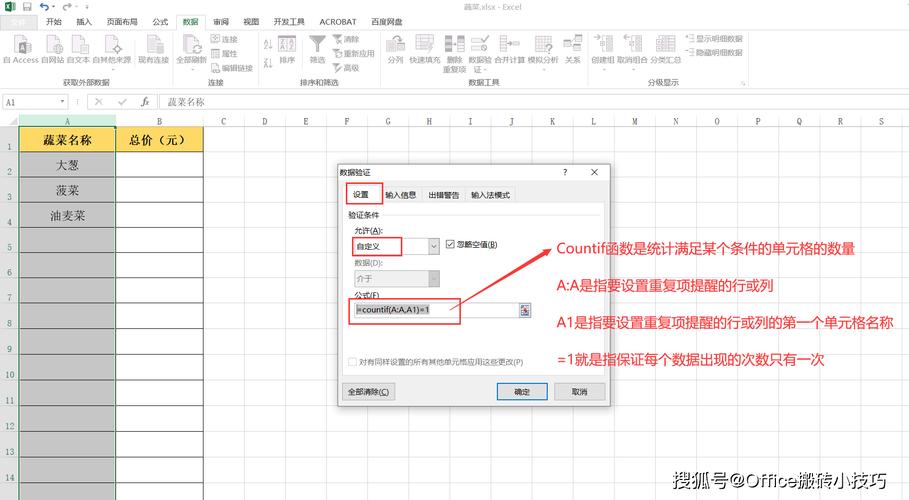This screenshot has height=500, width=909.
Task: Click the 全部清除 button
Action: point(368,392)
